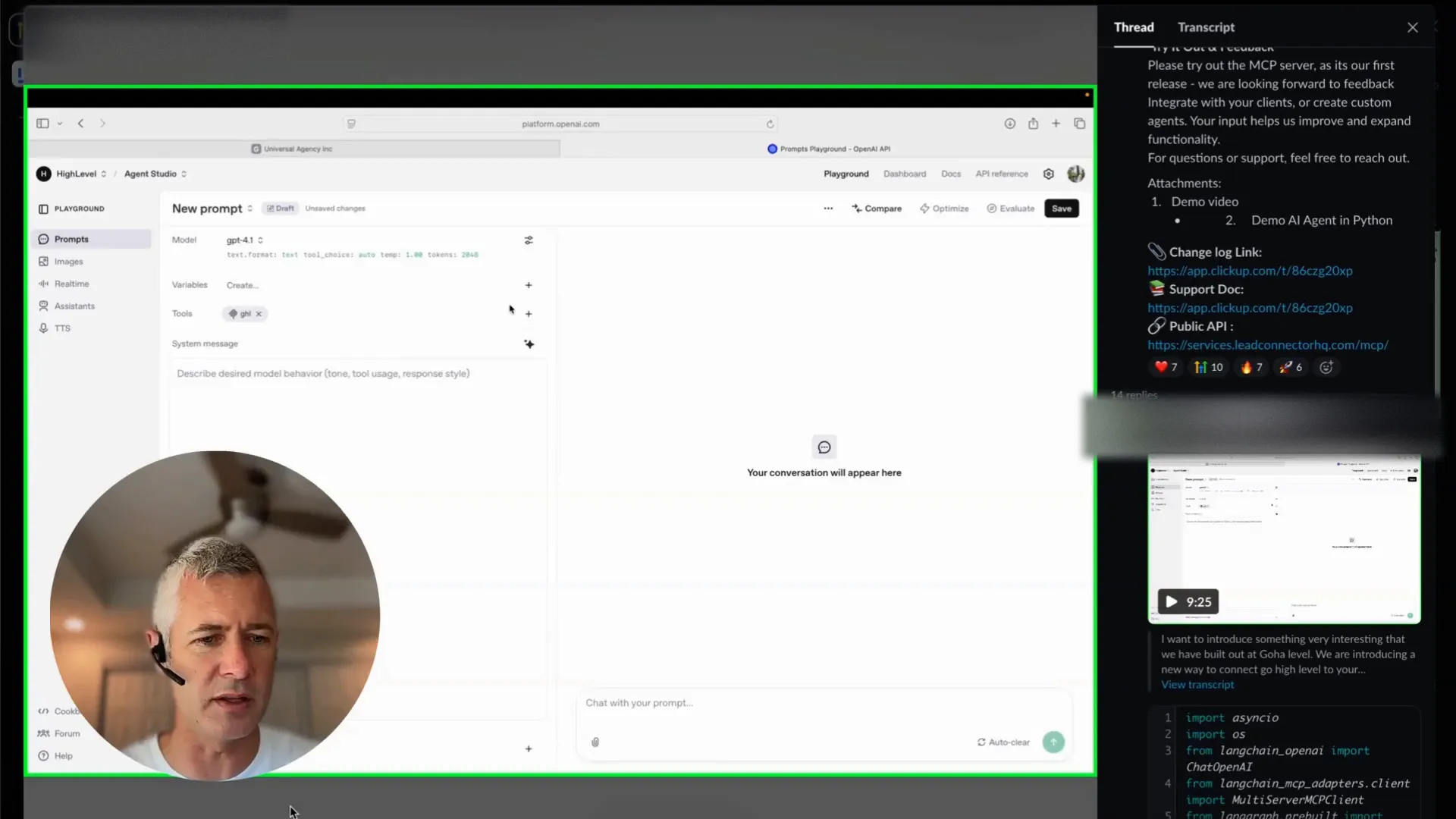Go forward with the browser forward arrow
The width and height of the screenshot is (1456, 819).
coord(102,124)
